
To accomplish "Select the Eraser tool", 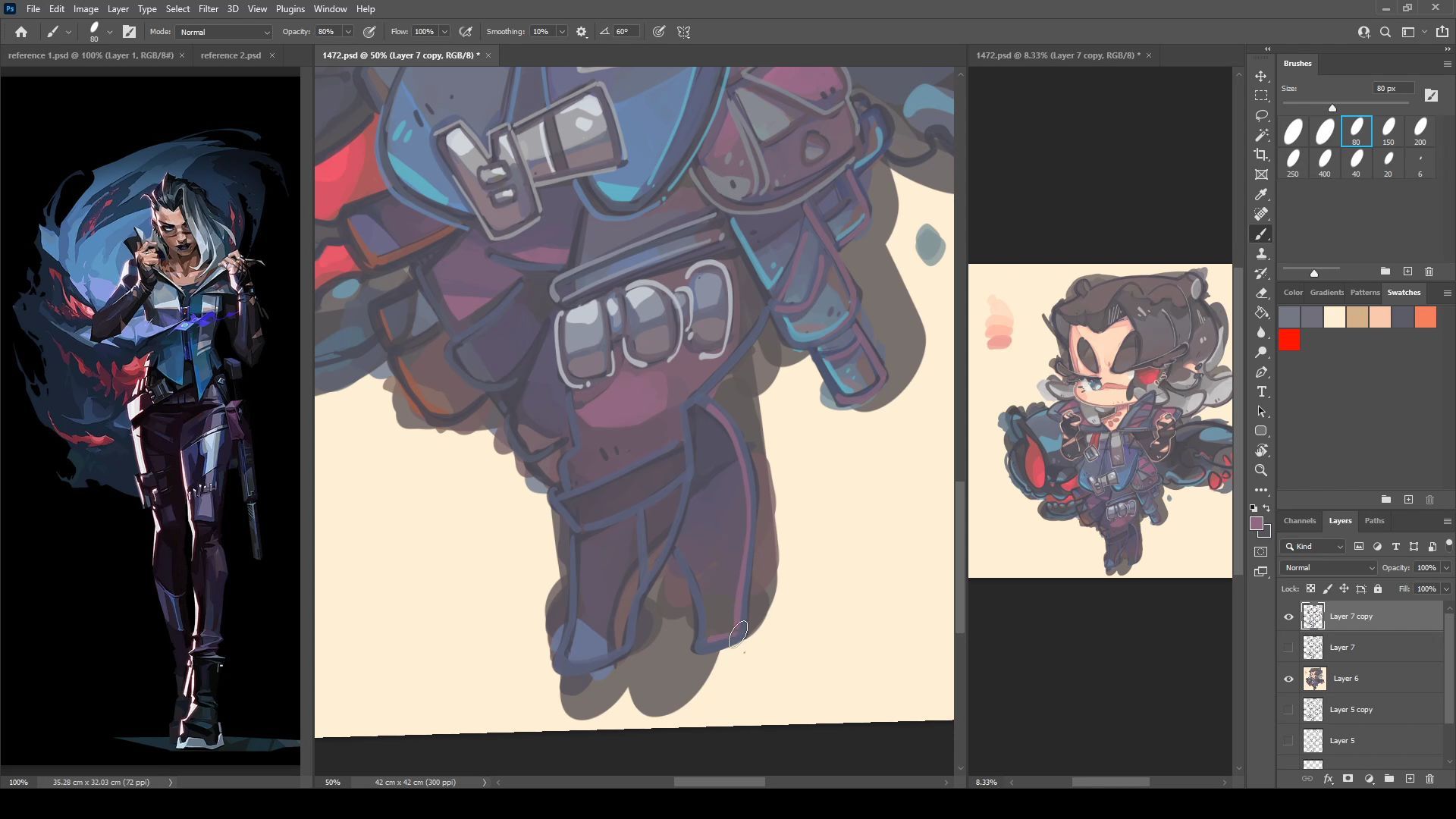I will [x=1261, y=293].
